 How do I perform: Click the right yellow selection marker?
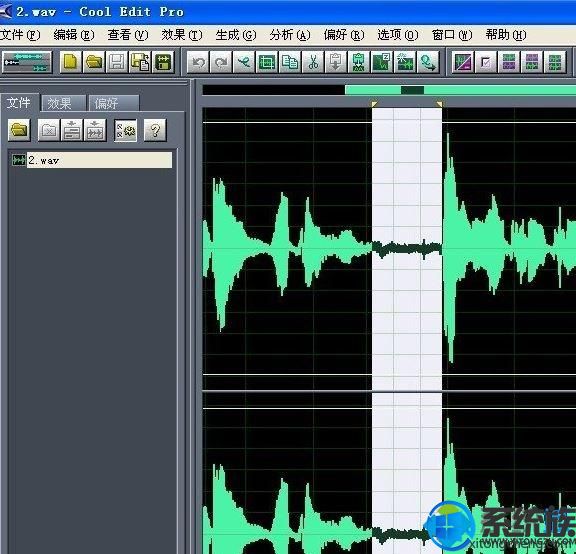point(439,104)
